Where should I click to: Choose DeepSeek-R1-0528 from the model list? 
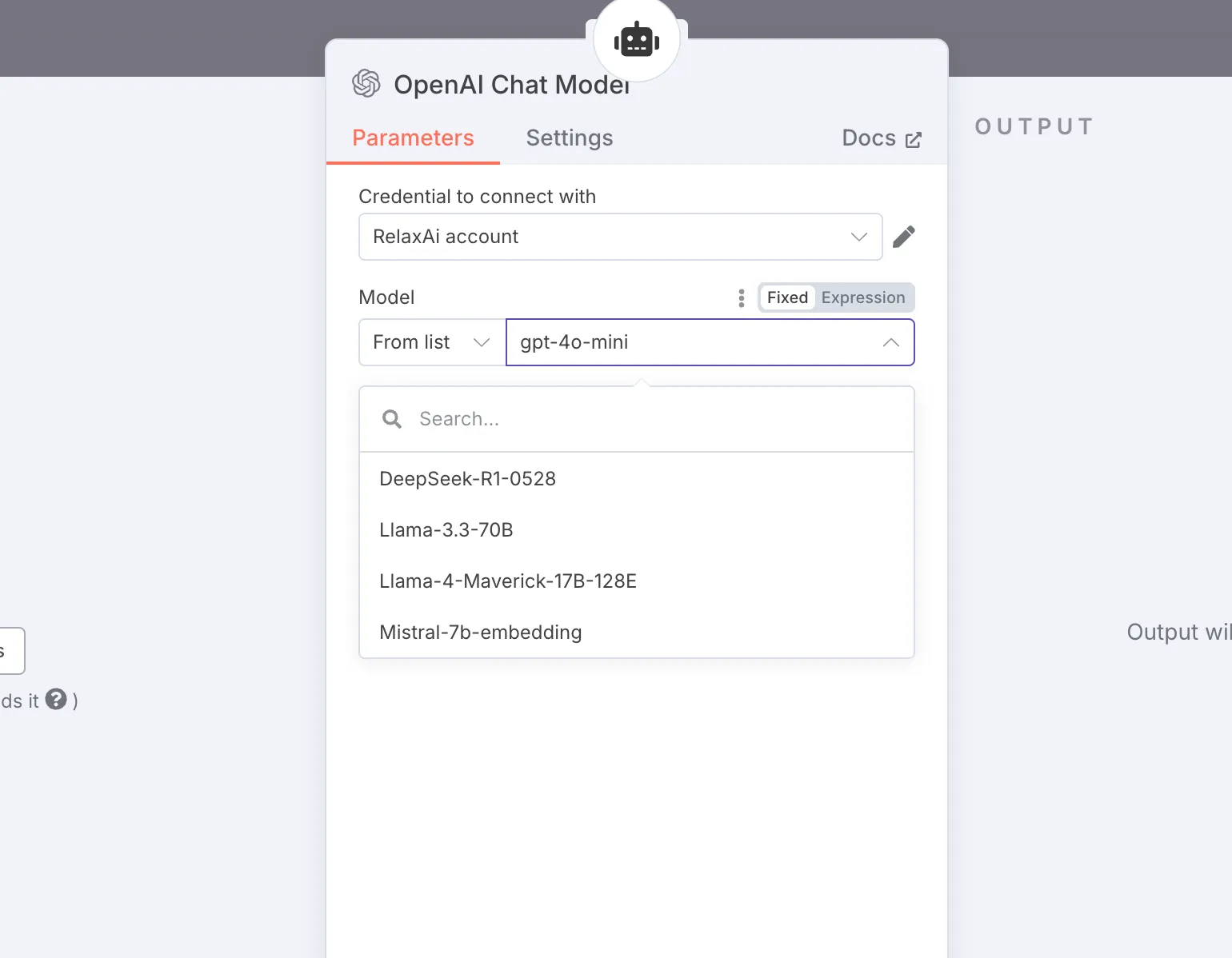tap(637, 479)
